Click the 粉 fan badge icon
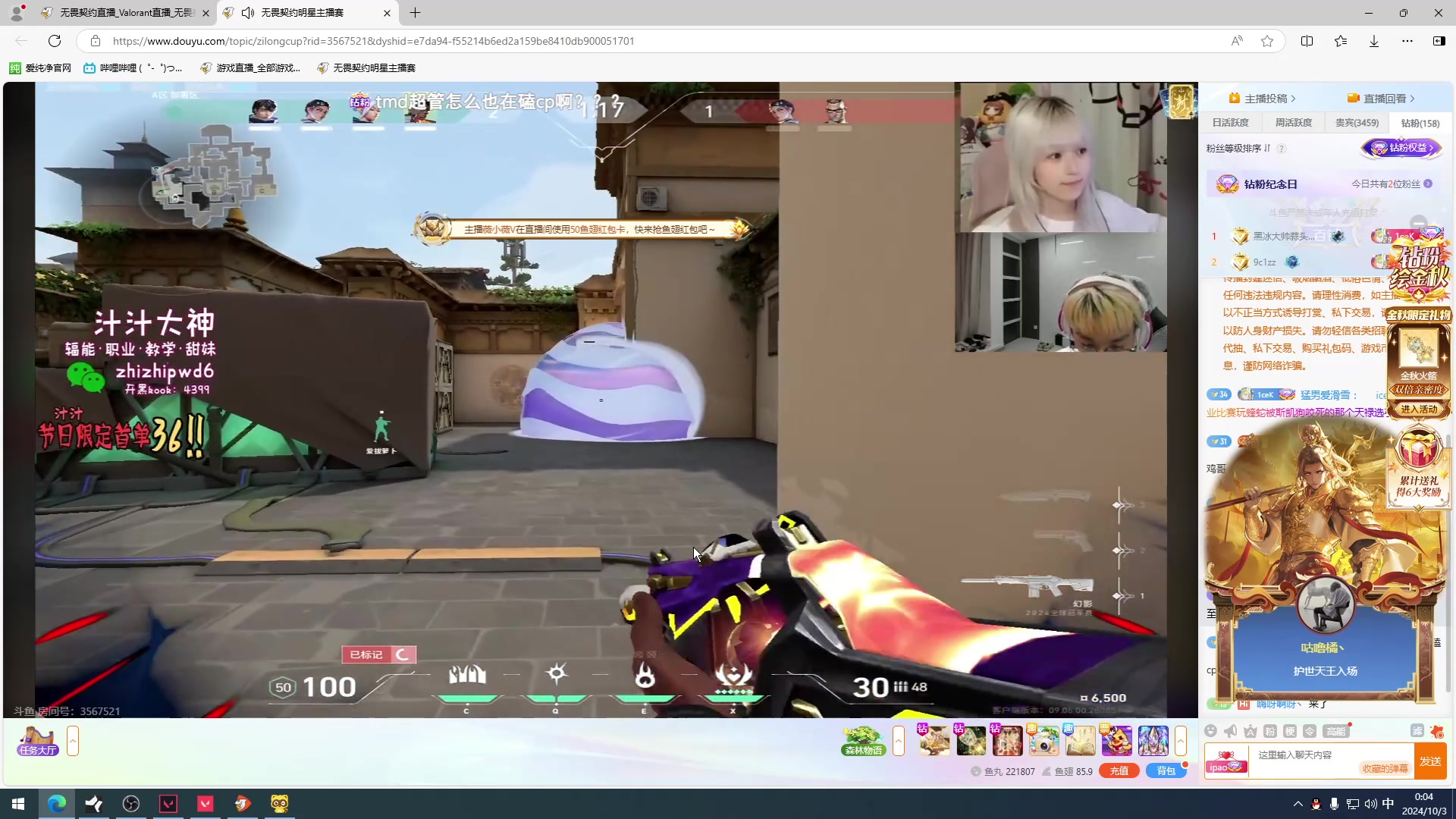 (x=1270, y=731)
